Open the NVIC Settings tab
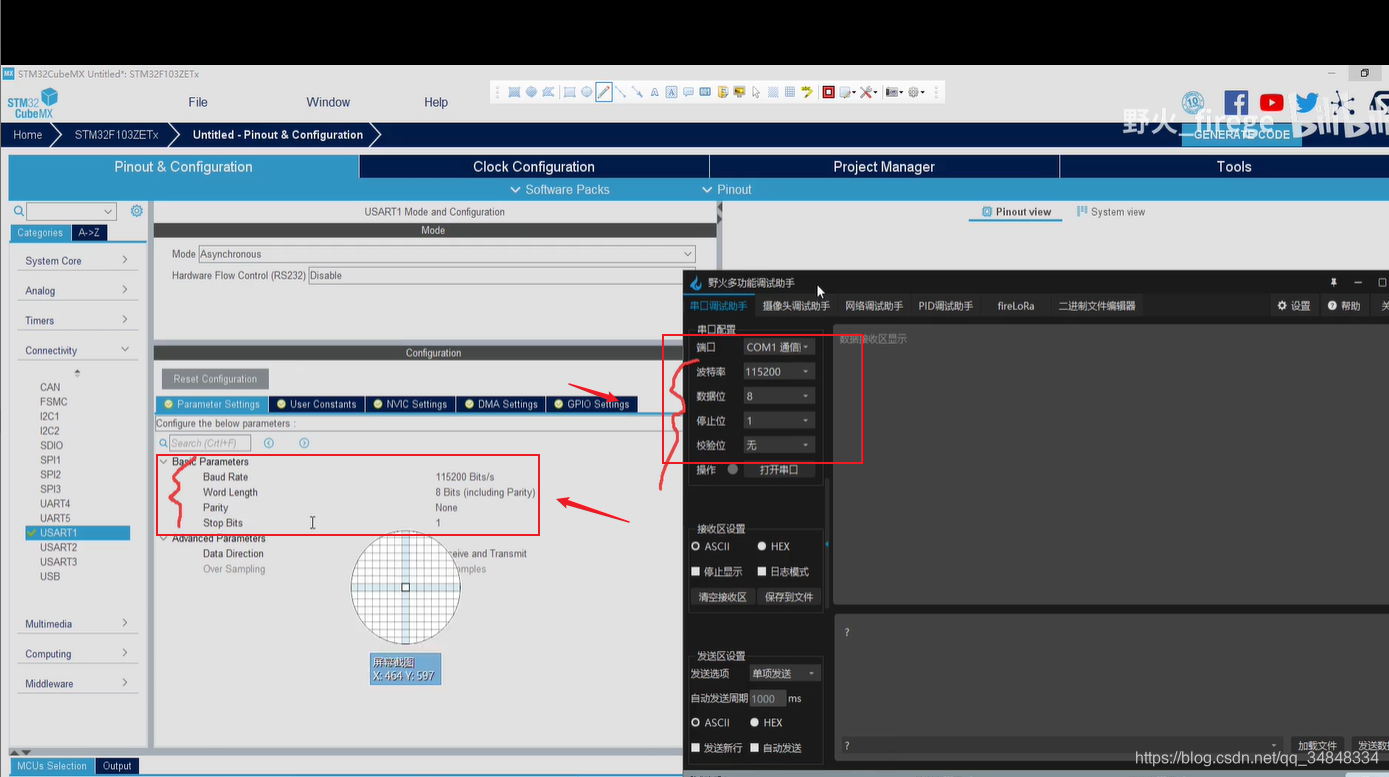The height and width of the screenshot is (777, 1389). 410,404
